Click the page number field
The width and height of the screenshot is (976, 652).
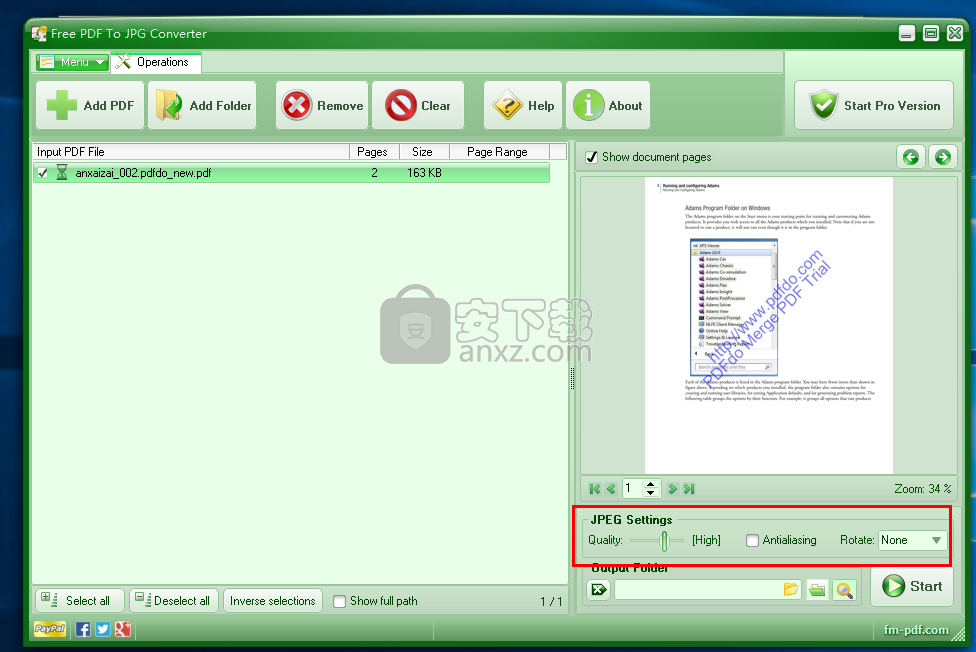(633, 488)
